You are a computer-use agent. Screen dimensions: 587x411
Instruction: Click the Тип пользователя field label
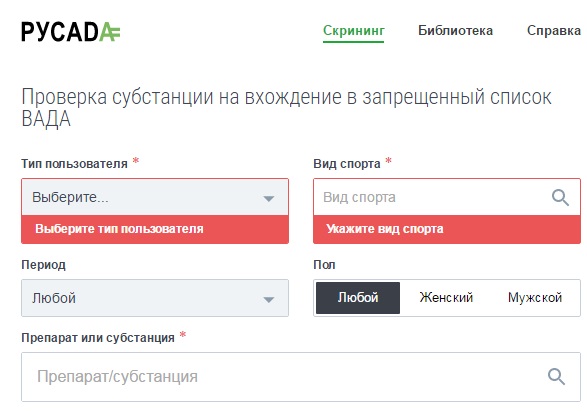click(x=74, y=164)
